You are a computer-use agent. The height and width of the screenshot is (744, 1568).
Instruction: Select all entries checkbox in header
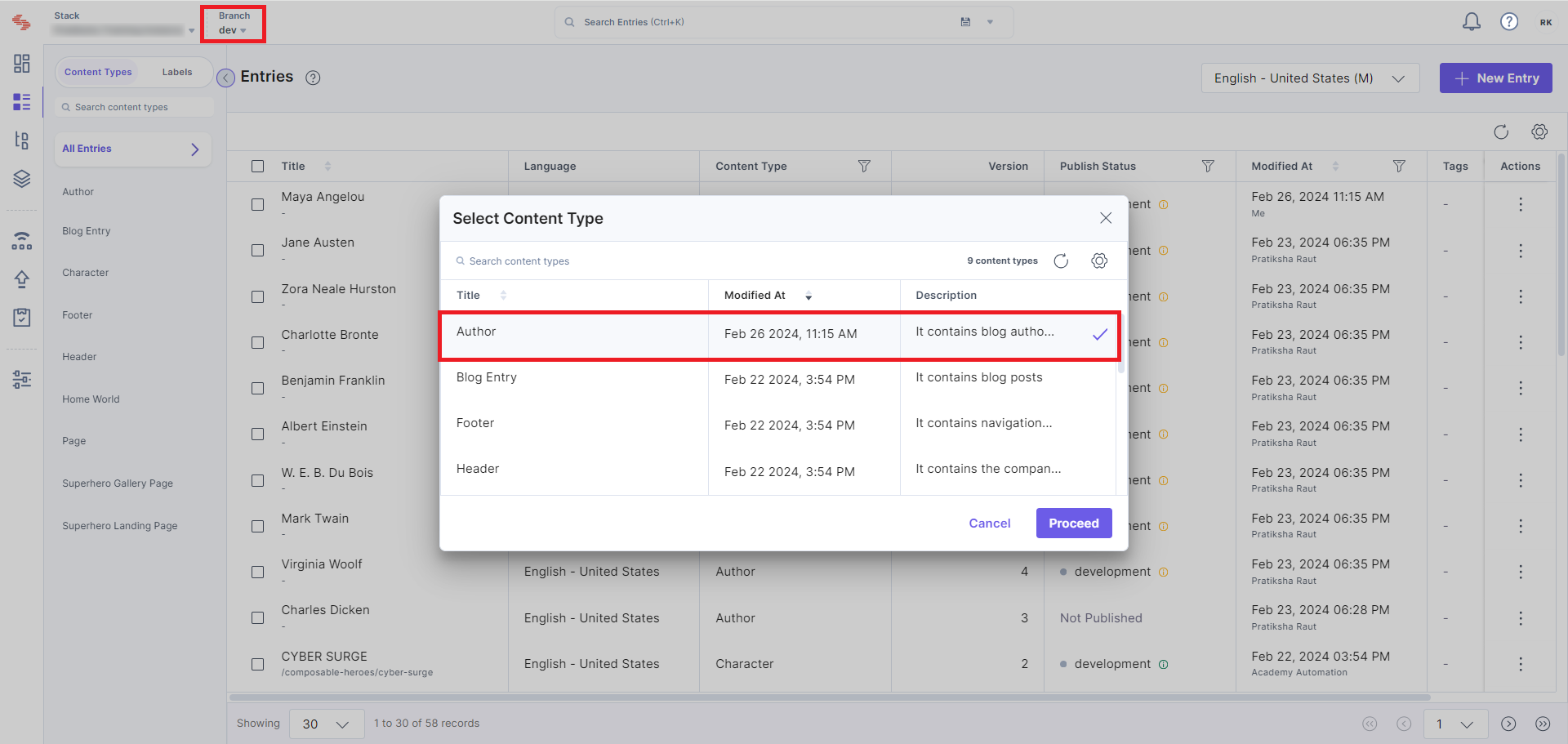[258, 166]
